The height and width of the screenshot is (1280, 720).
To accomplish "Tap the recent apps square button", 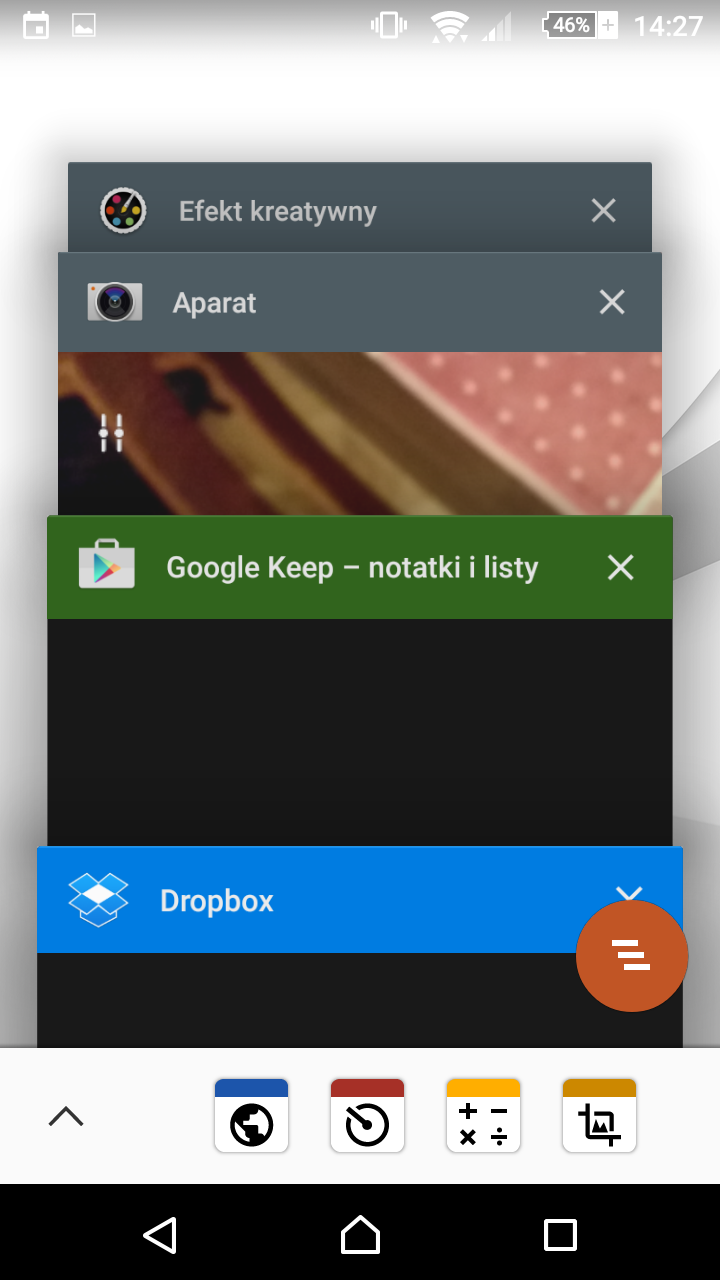I will (x=560, y=1235).
